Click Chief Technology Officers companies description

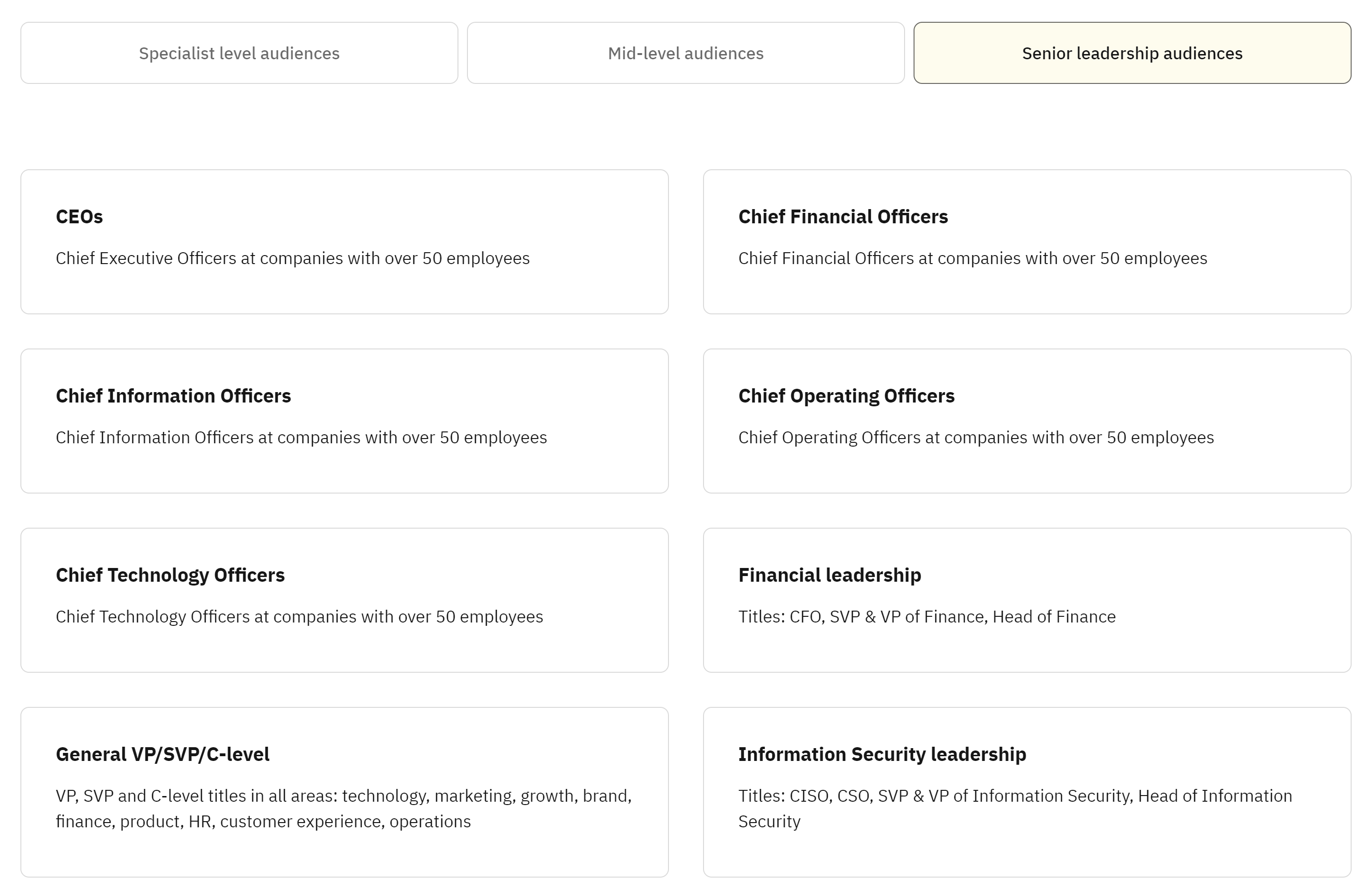pyautogui.click(x=299, y=617)
